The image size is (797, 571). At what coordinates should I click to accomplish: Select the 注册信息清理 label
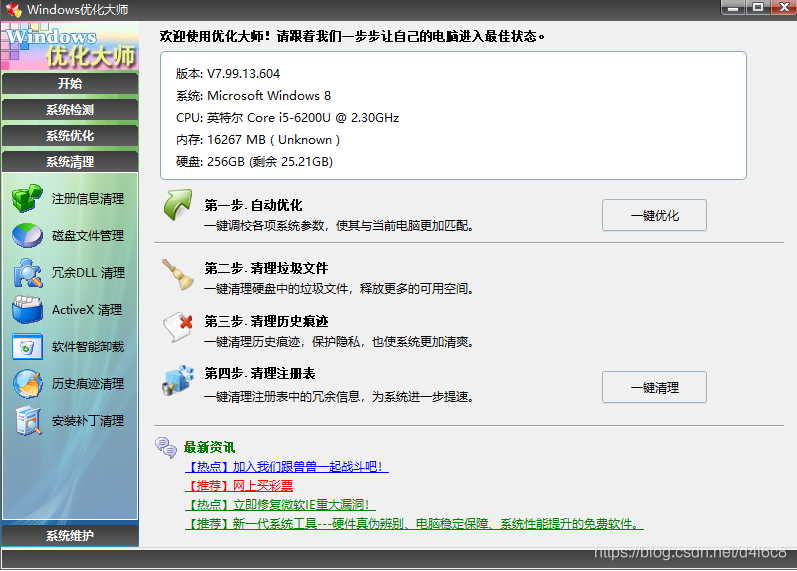pyautogui.click(x=88, y=199)
